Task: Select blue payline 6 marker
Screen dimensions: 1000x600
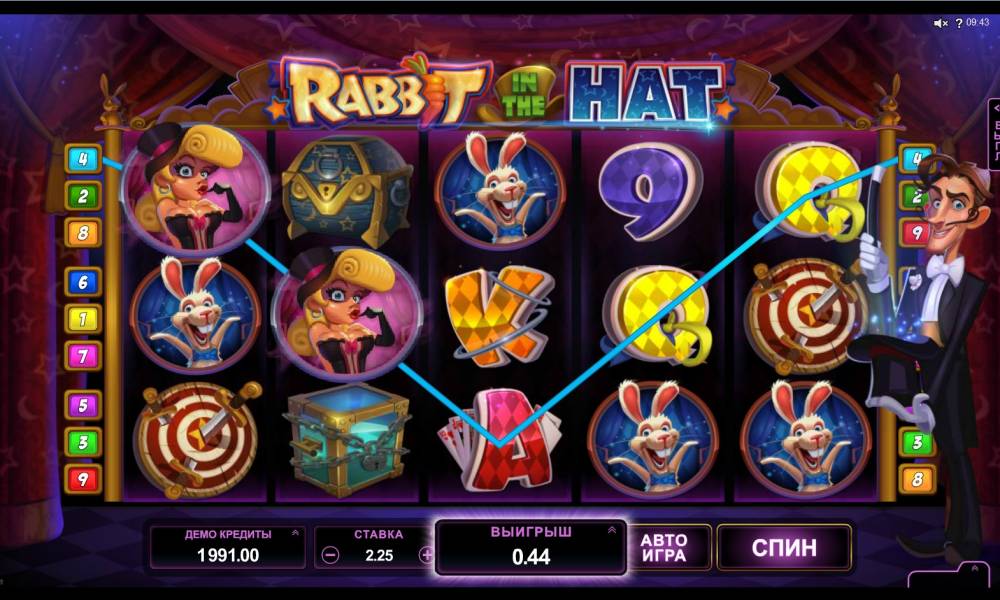Action: point(83,282)
